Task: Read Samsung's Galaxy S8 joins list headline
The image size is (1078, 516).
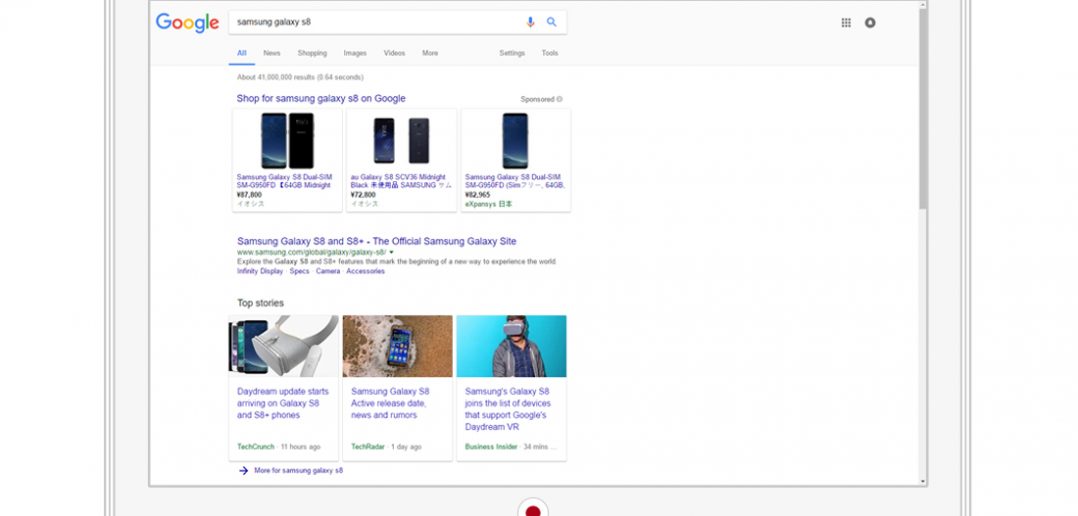Action: click(x=507, y=409)
